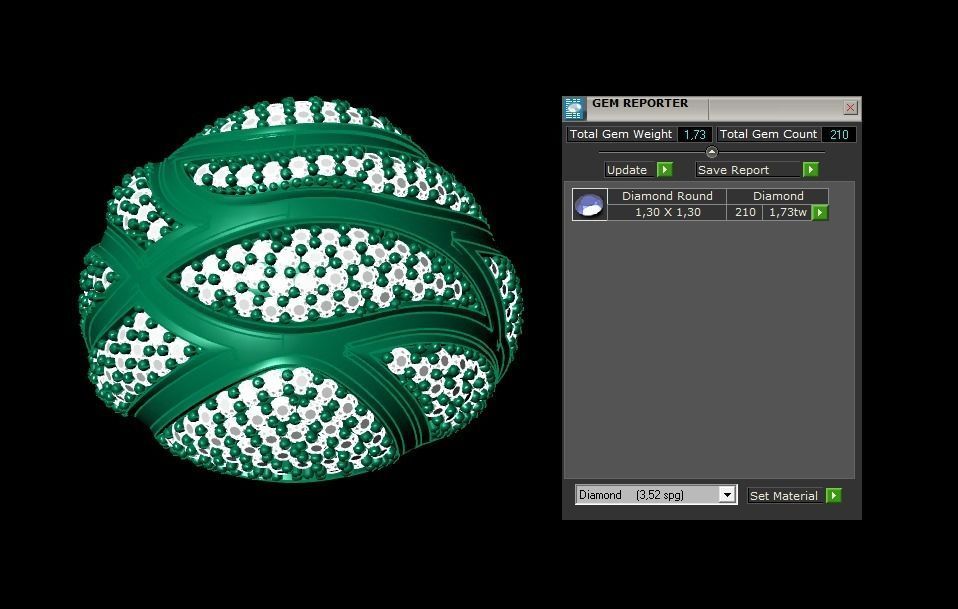Click the GEM REPORTER title bar
Image resolution: width=958 pixels, height=609 pixels.
[712, 108]
